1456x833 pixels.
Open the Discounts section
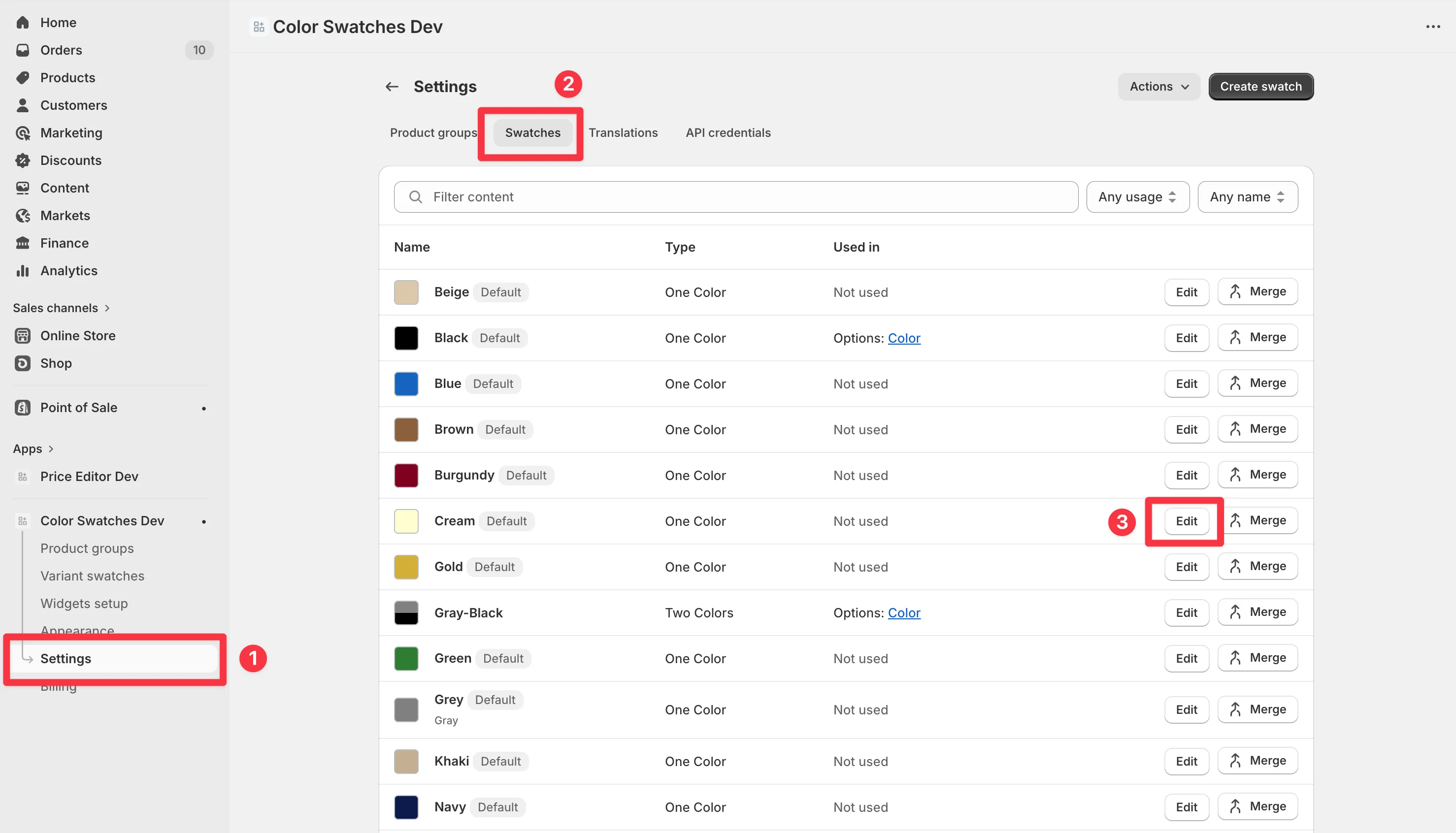click(71, 160)
